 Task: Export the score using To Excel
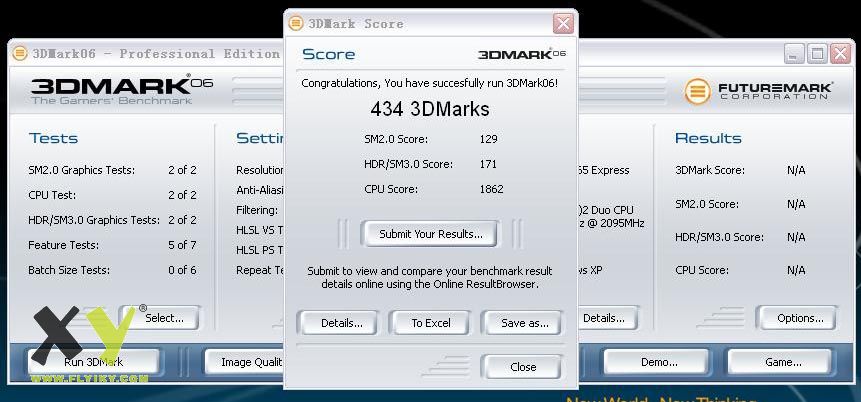pos(430,323)
